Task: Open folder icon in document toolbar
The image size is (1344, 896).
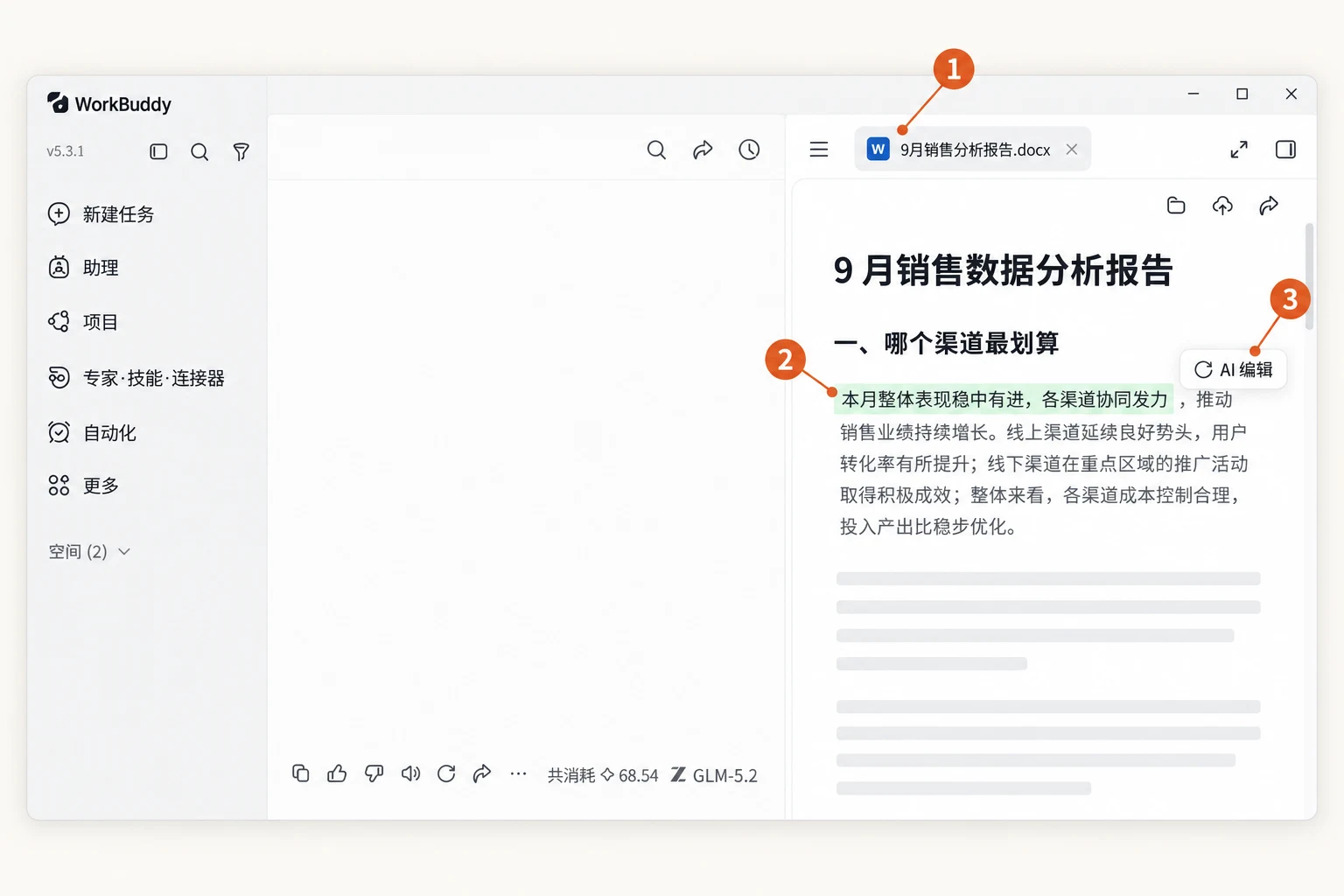Action: click(x=1176, y=206)
